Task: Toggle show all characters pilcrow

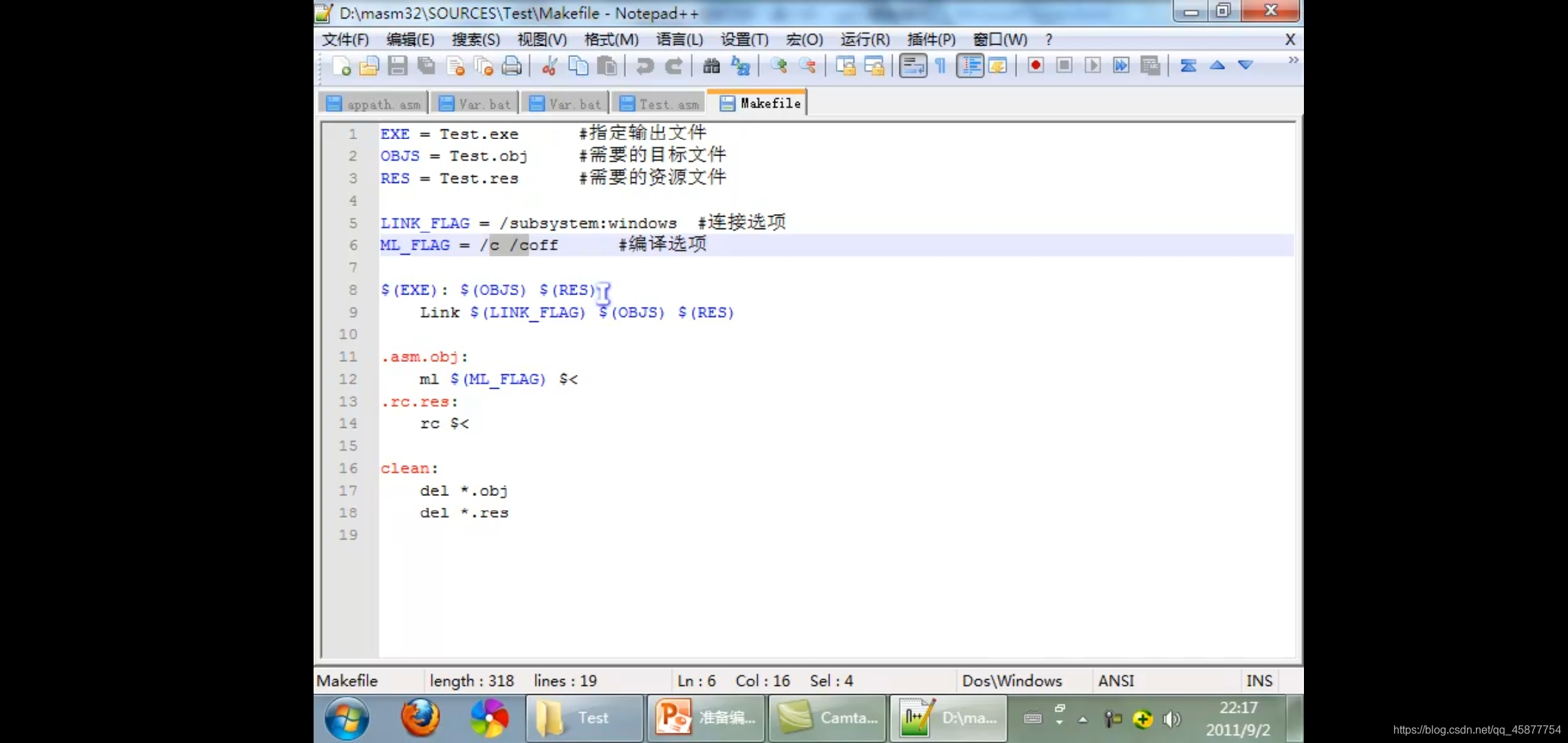Action: 941,66
